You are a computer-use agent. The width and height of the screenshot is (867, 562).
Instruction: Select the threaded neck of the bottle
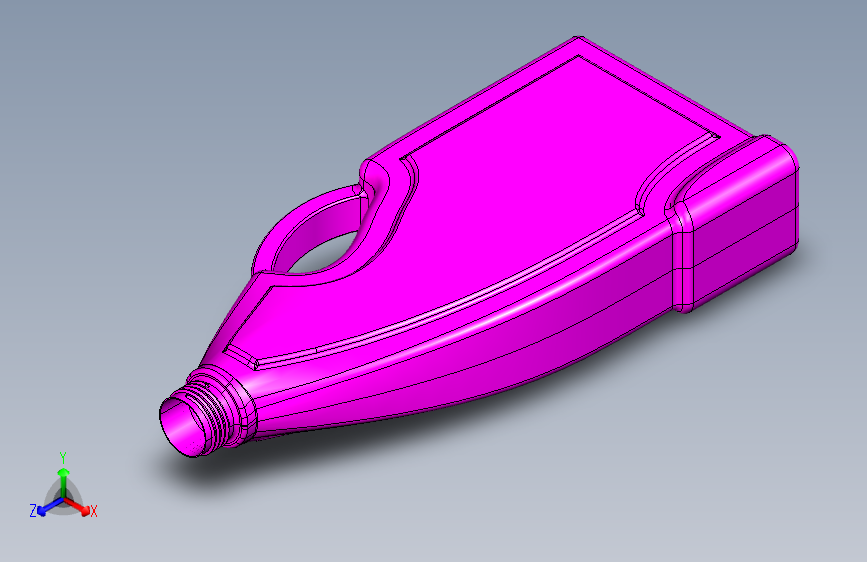coord(207,412)
